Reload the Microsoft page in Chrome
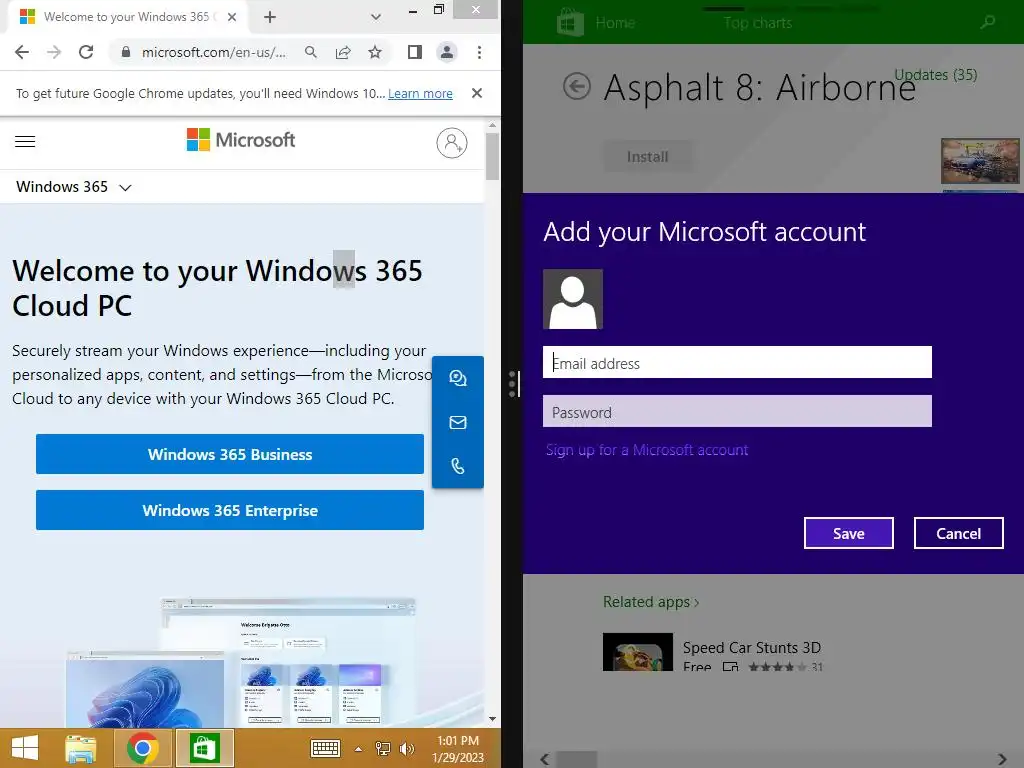The height and width of the screenshot is (768, 1024). [86, 52]
